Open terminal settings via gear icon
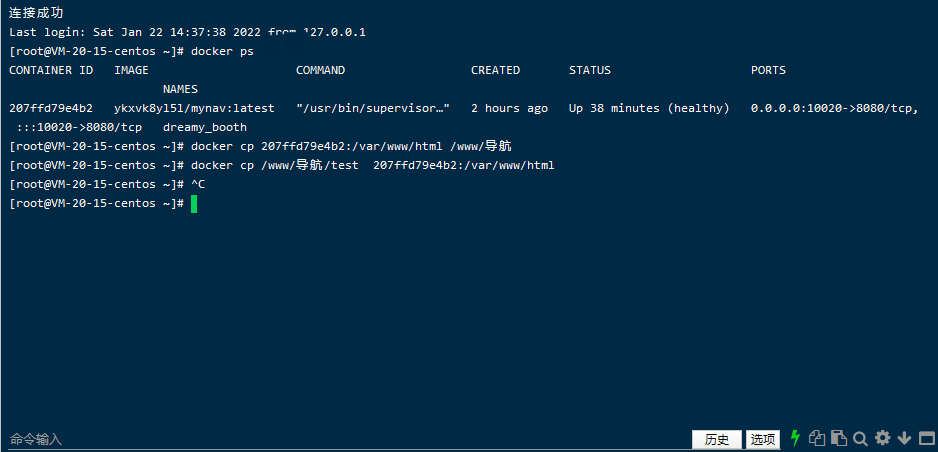This screenshot has height=452, width=938. point(882,438)
